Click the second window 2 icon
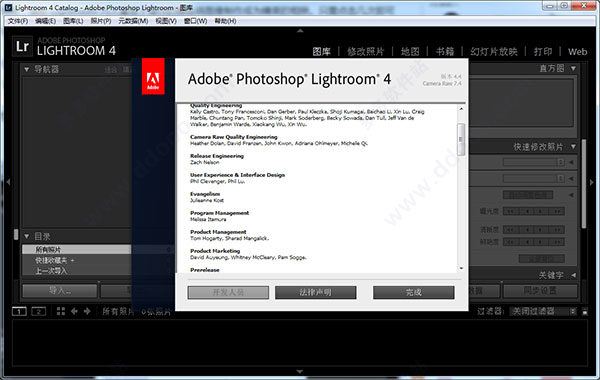Viewport: 600px width, 380px height. click(x=38, y=312)
